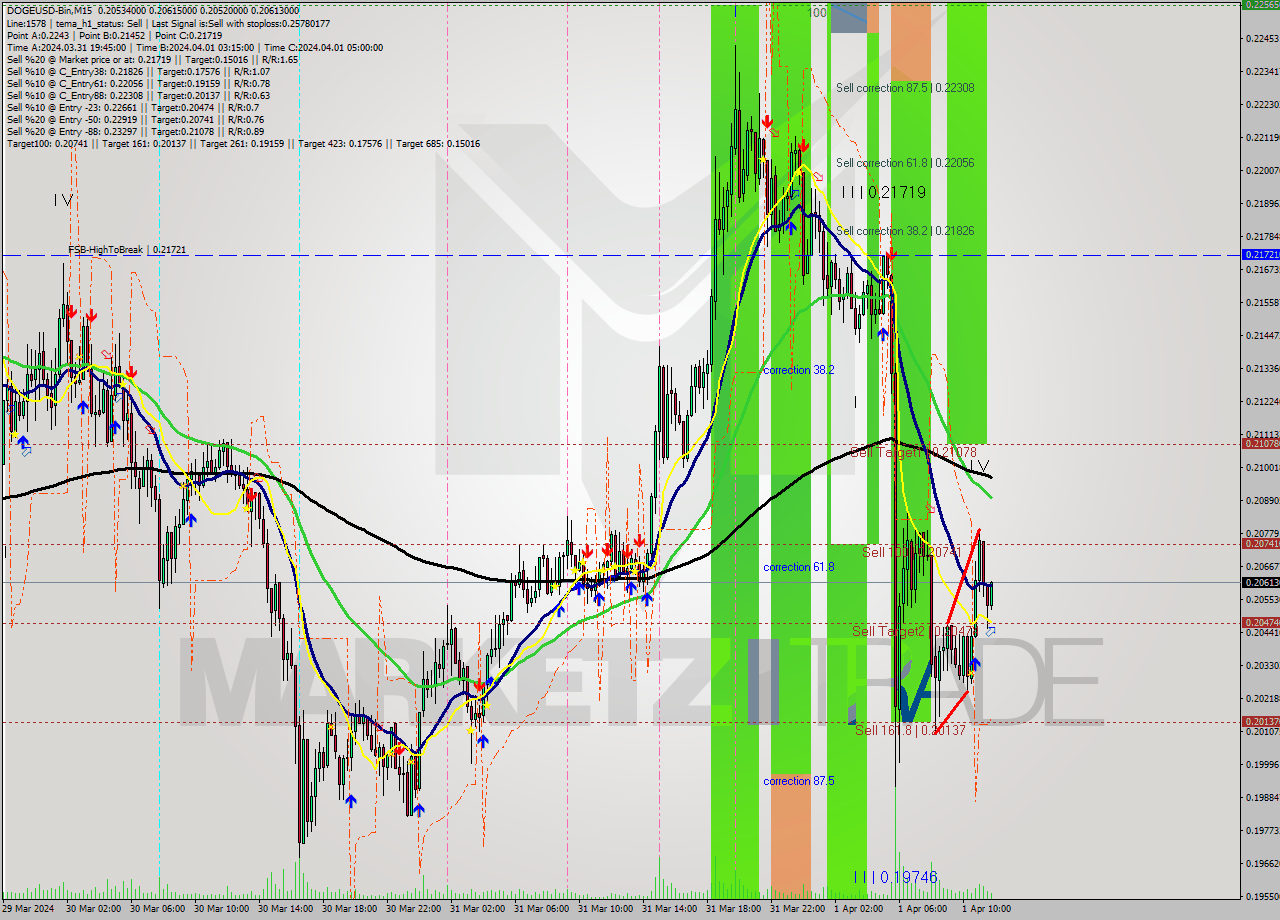Screen dimensions: 1280x920
Task: Click 'Sell correction 61.8 | 0.22056' label
Action: (x=905, y=163)
